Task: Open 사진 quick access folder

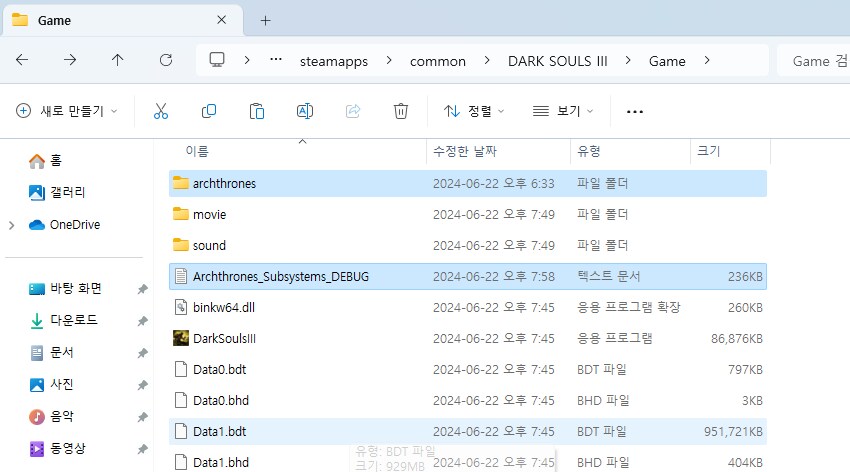Action: [51, 384]
